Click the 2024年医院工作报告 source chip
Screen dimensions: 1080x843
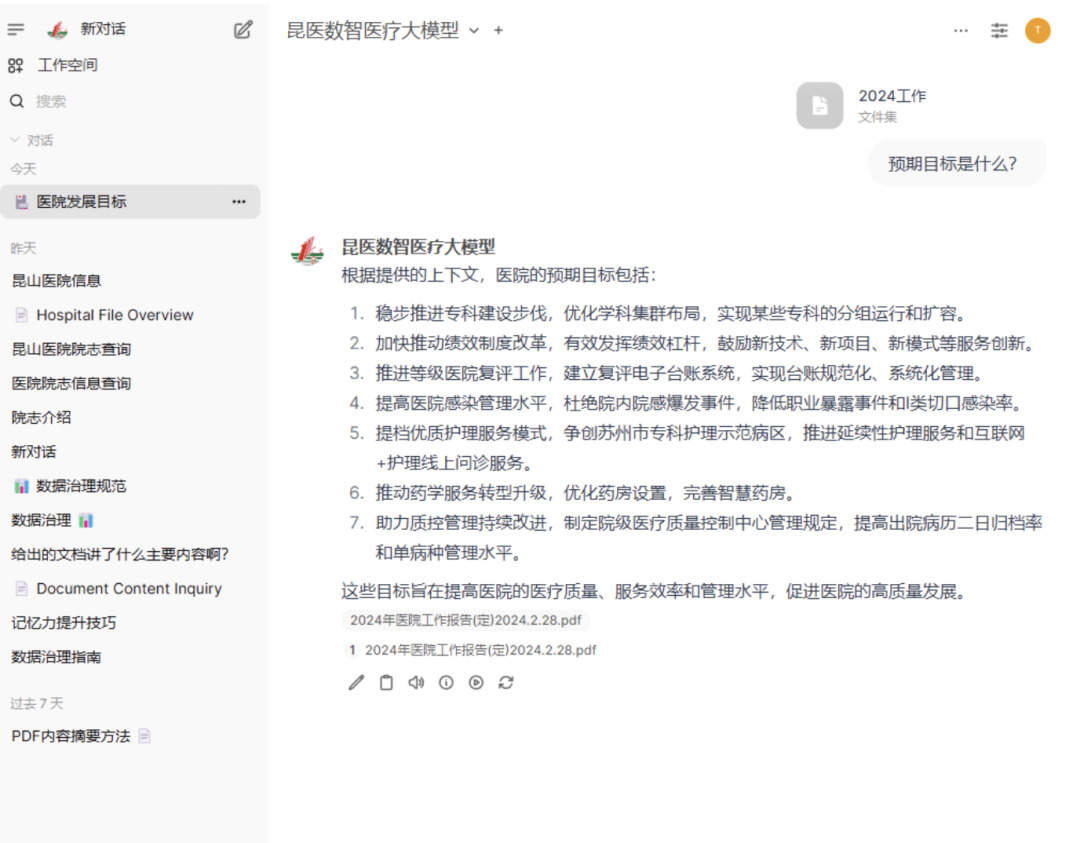466,620
